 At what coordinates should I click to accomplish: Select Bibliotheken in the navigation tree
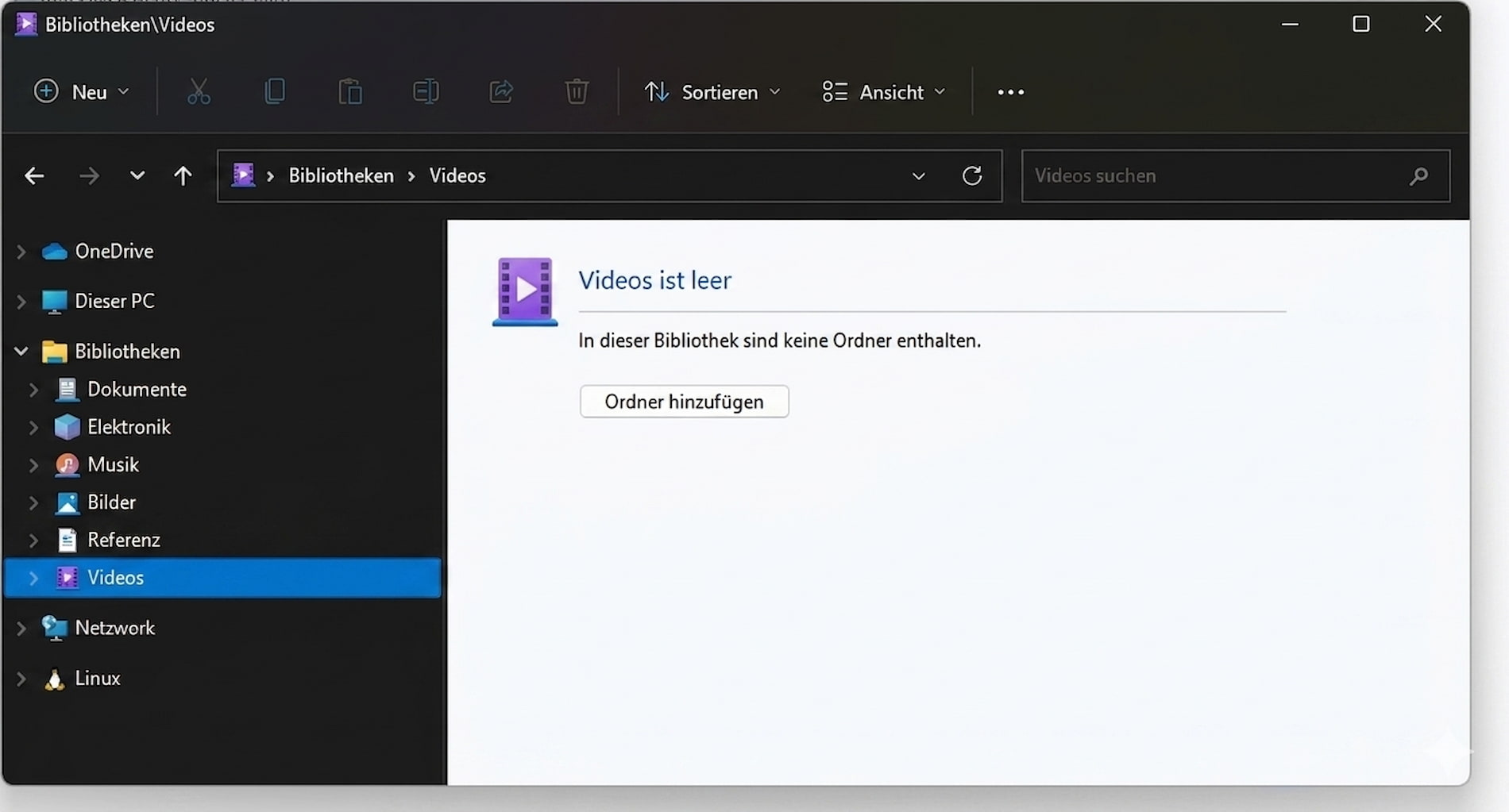tap(127, 352)
